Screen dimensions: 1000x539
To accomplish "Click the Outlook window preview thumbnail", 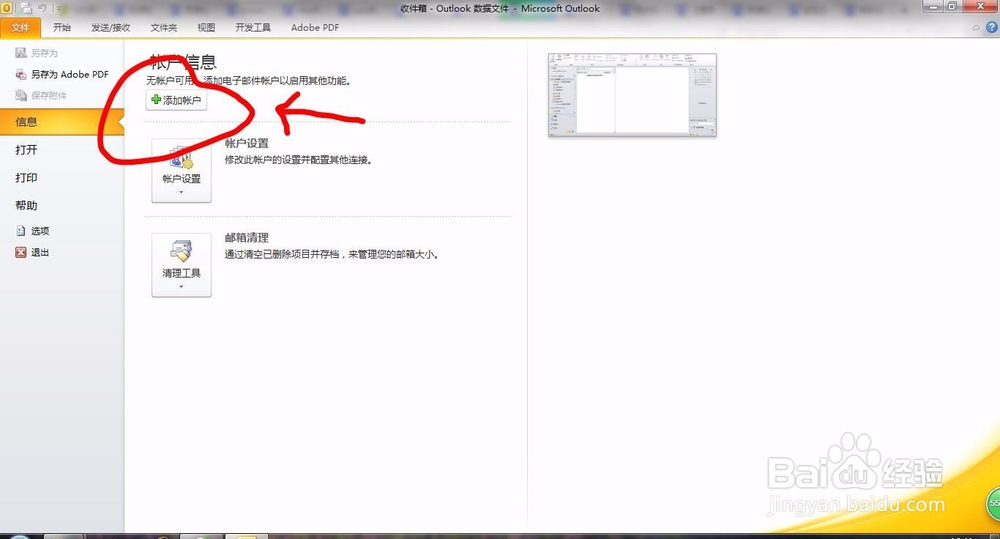I will 632,94.
